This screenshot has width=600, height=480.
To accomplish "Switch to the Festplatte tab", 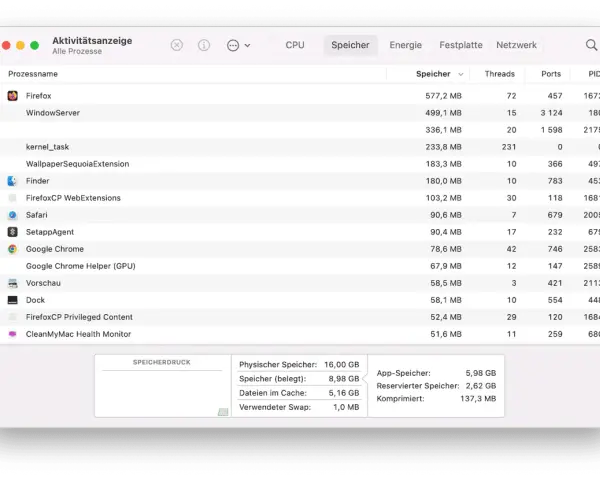I will pyautogui.click(x=461, y=45).
